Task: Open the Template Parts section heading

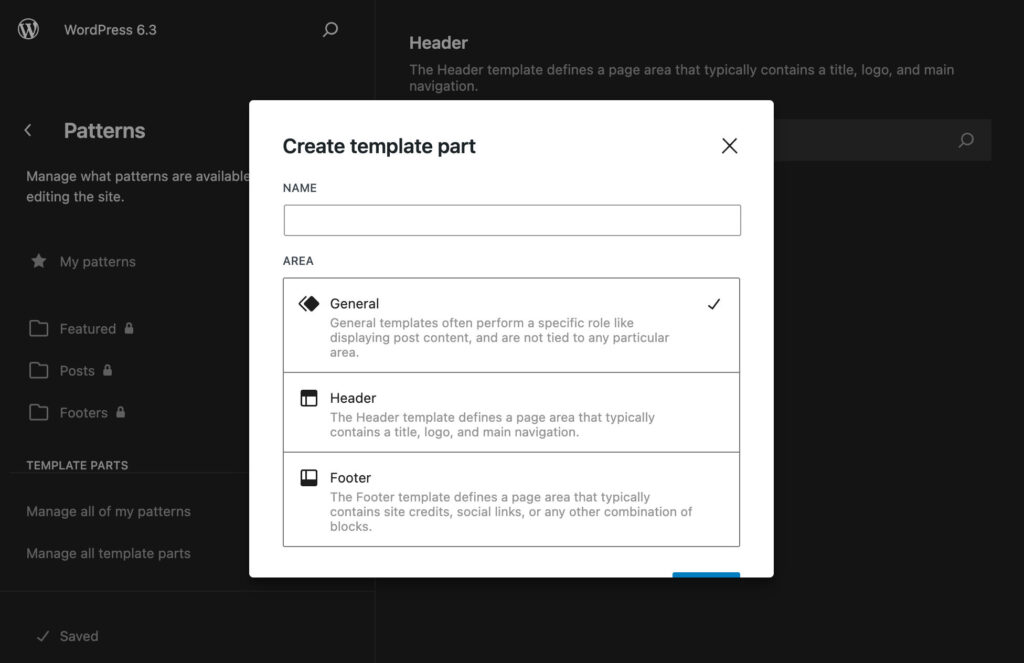Action: (76, 465)
